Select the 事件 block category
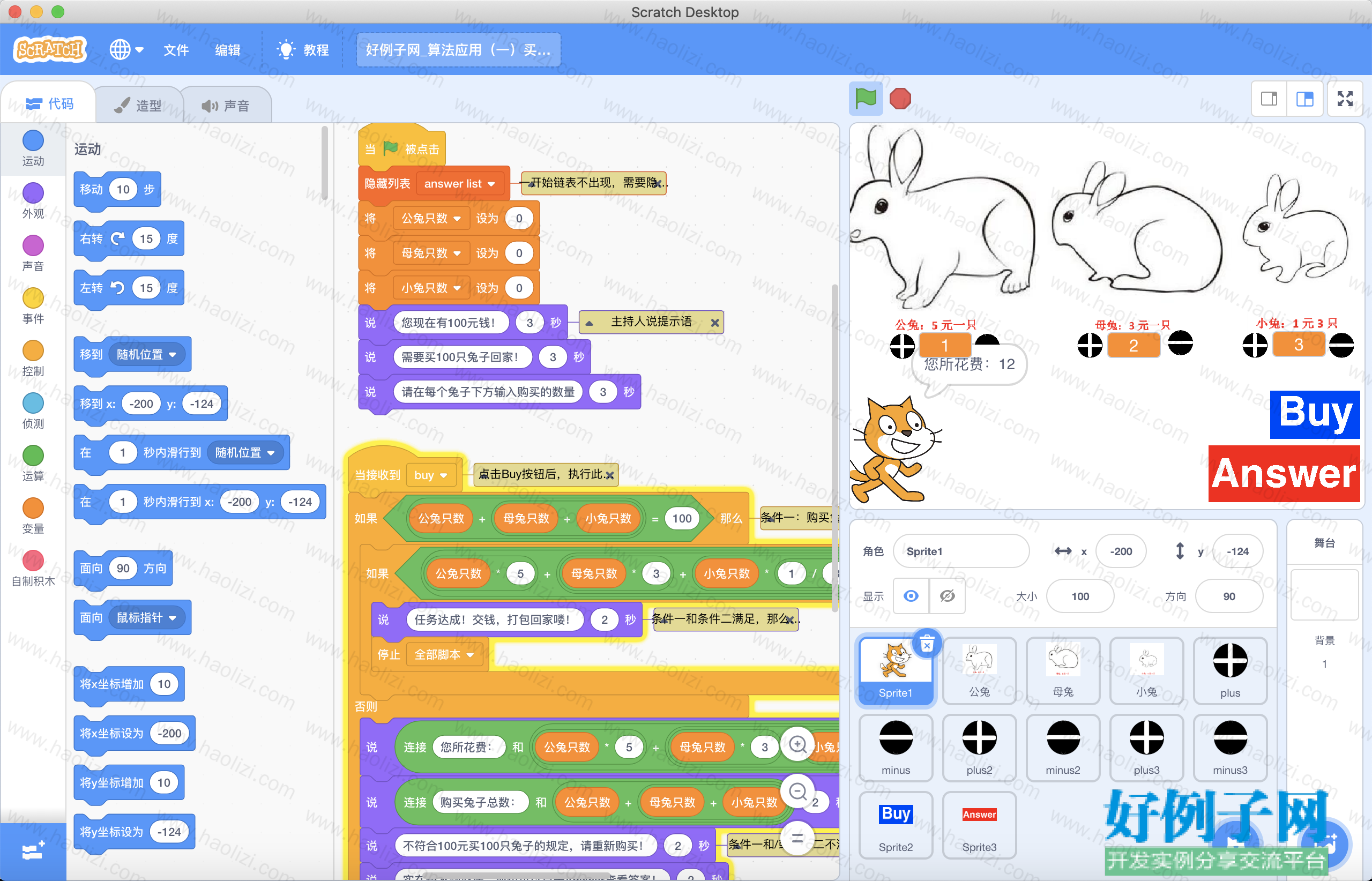 pos(33,307)
